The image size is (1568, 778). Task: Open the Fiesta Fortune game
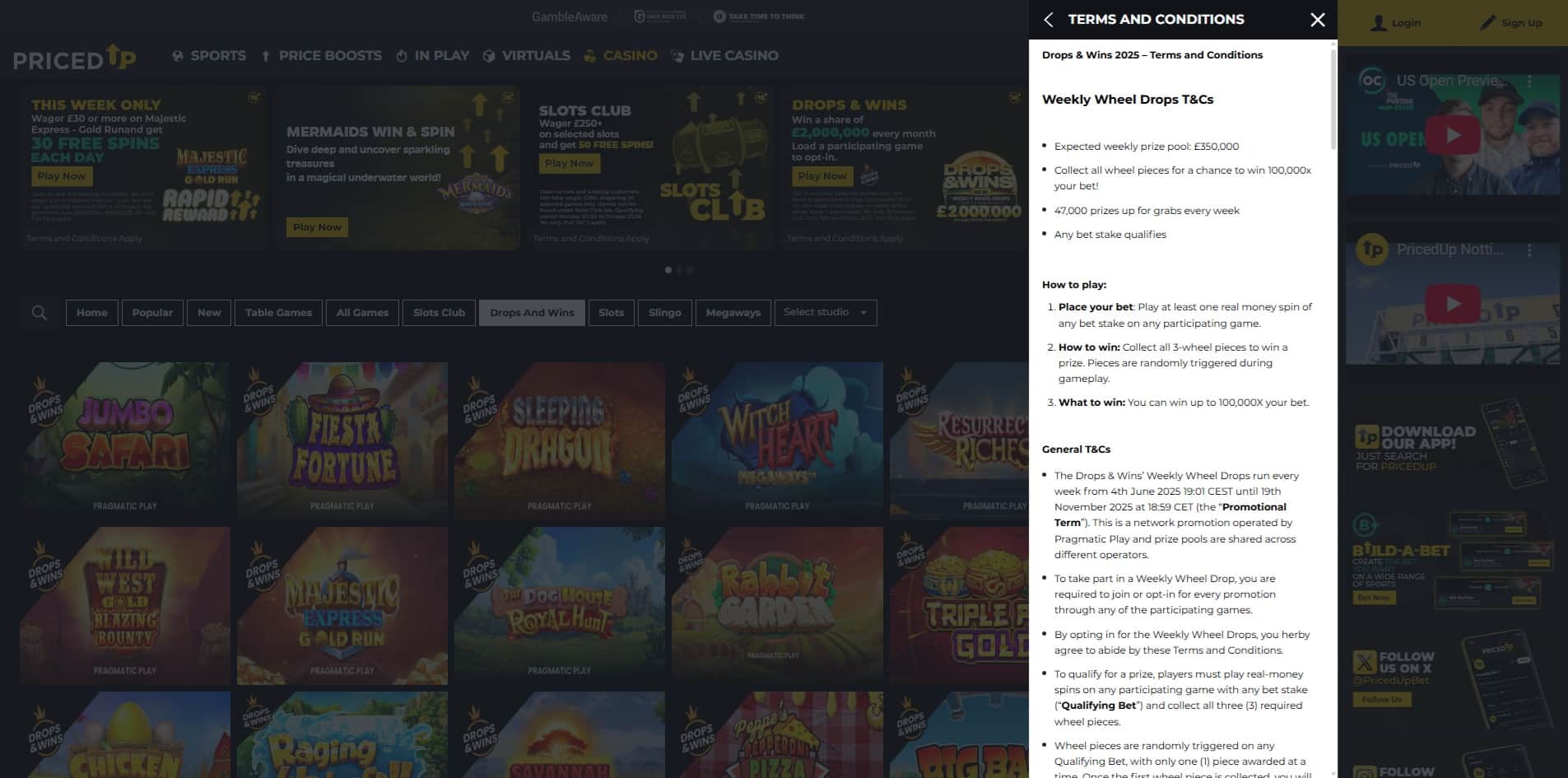point(342,440)
